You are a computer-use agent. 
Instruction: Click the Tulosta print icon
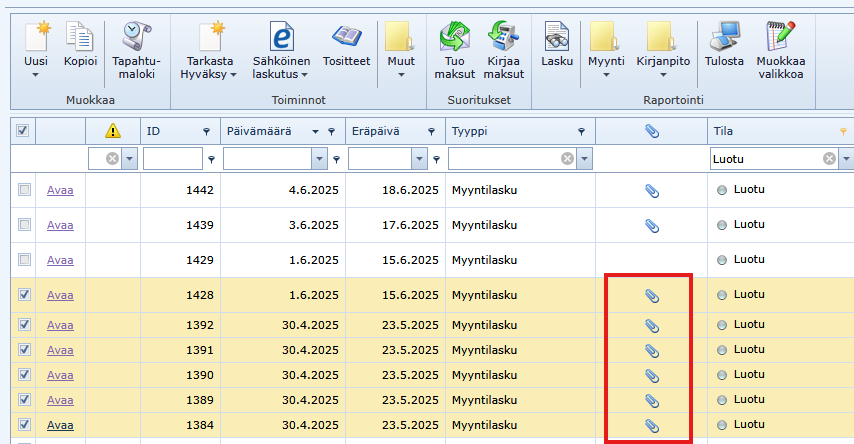click(724, 37)
